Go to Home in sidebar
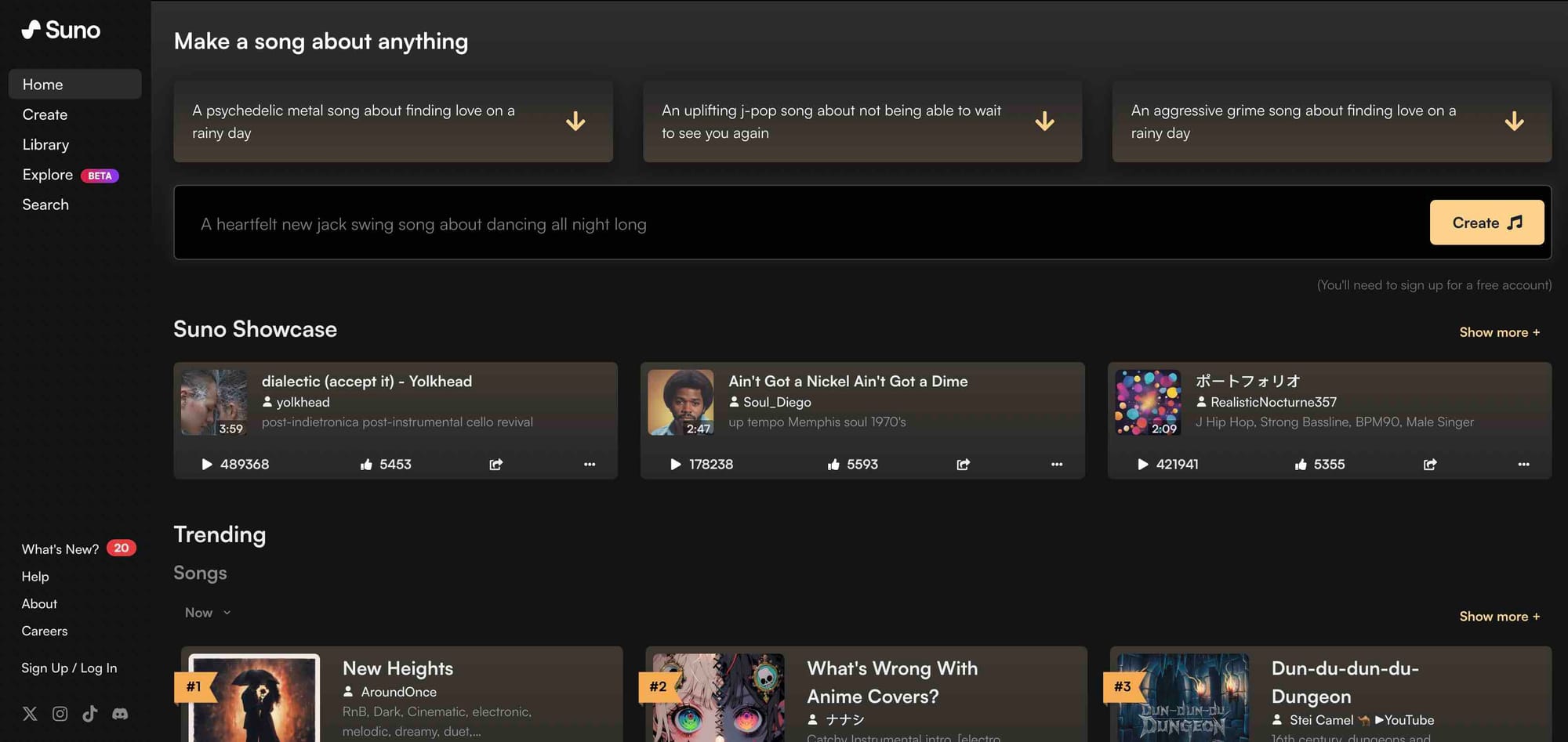Screen dimensions: 1568x742 click(75, 84)
